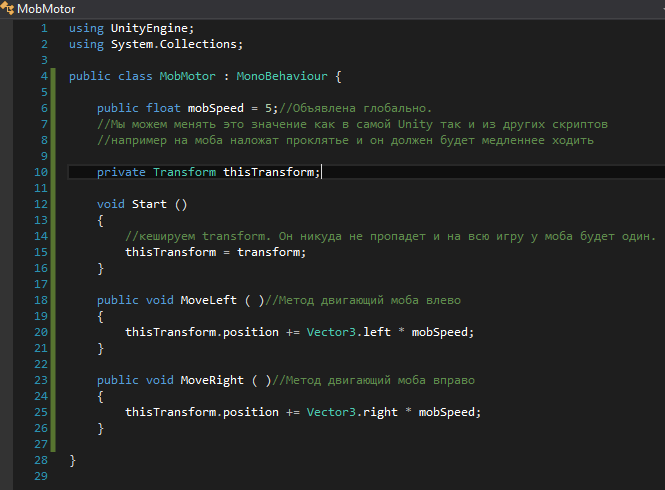
Task: Click opening brace on line 13
Action: click(101, 221)
